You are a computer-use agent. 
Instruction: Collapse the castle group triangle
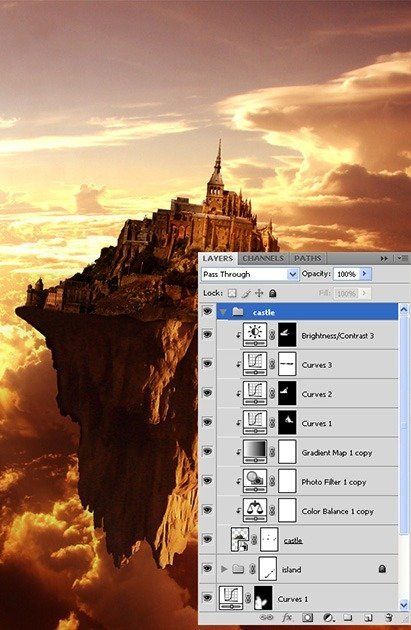pos(223,312)
